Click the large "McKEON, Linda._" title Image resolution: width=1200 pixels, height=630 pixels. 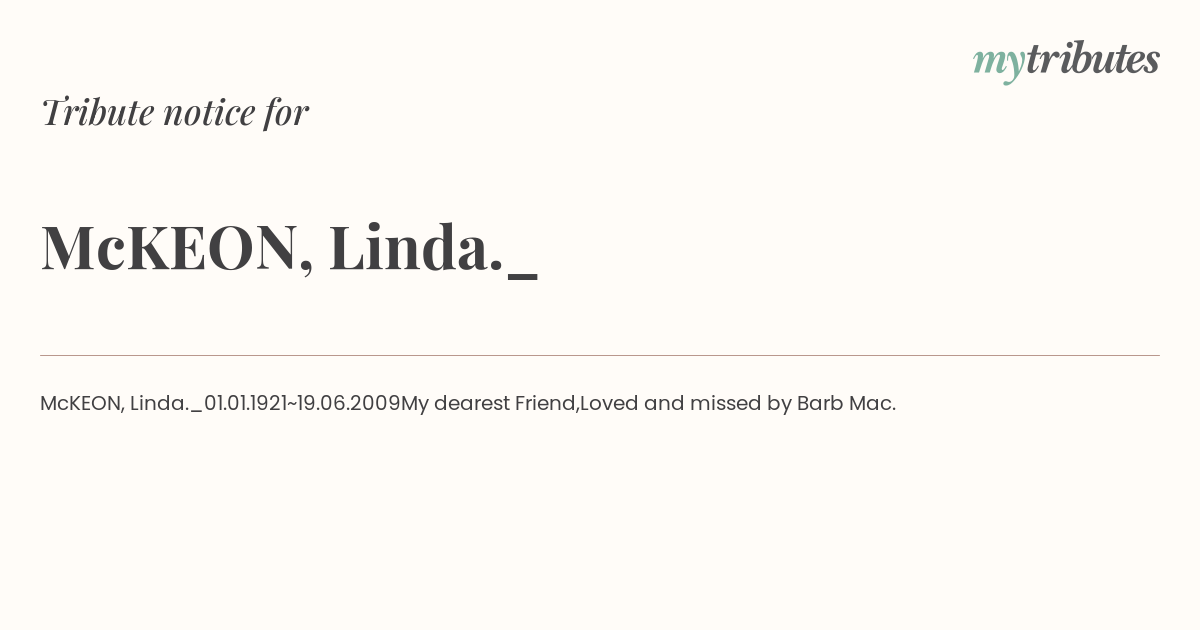click(x=289, y=247)
